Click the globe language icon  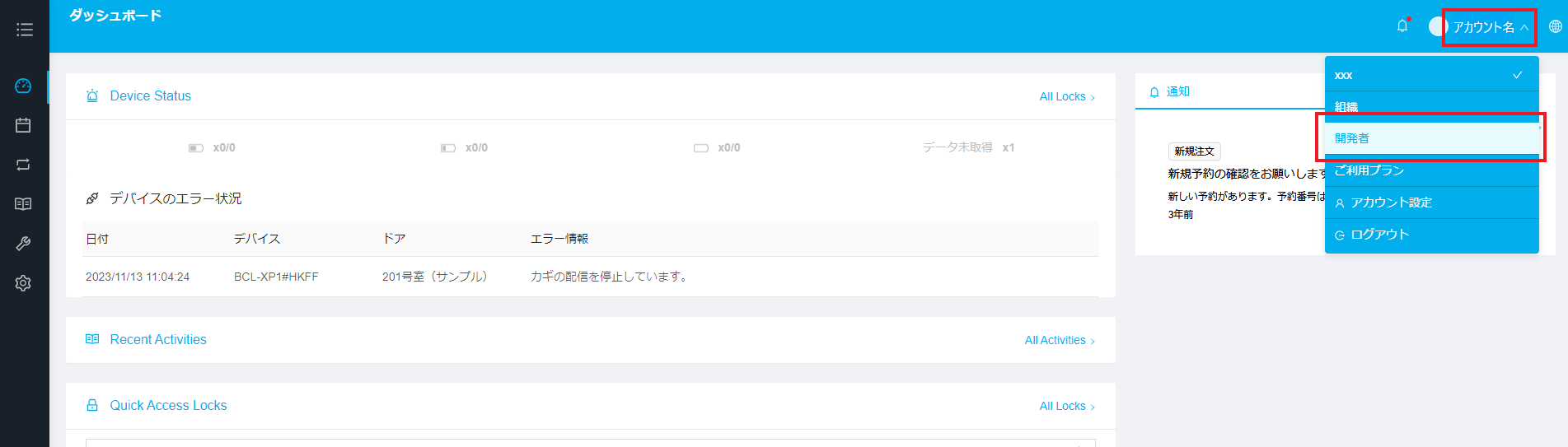click(1555, 26)
